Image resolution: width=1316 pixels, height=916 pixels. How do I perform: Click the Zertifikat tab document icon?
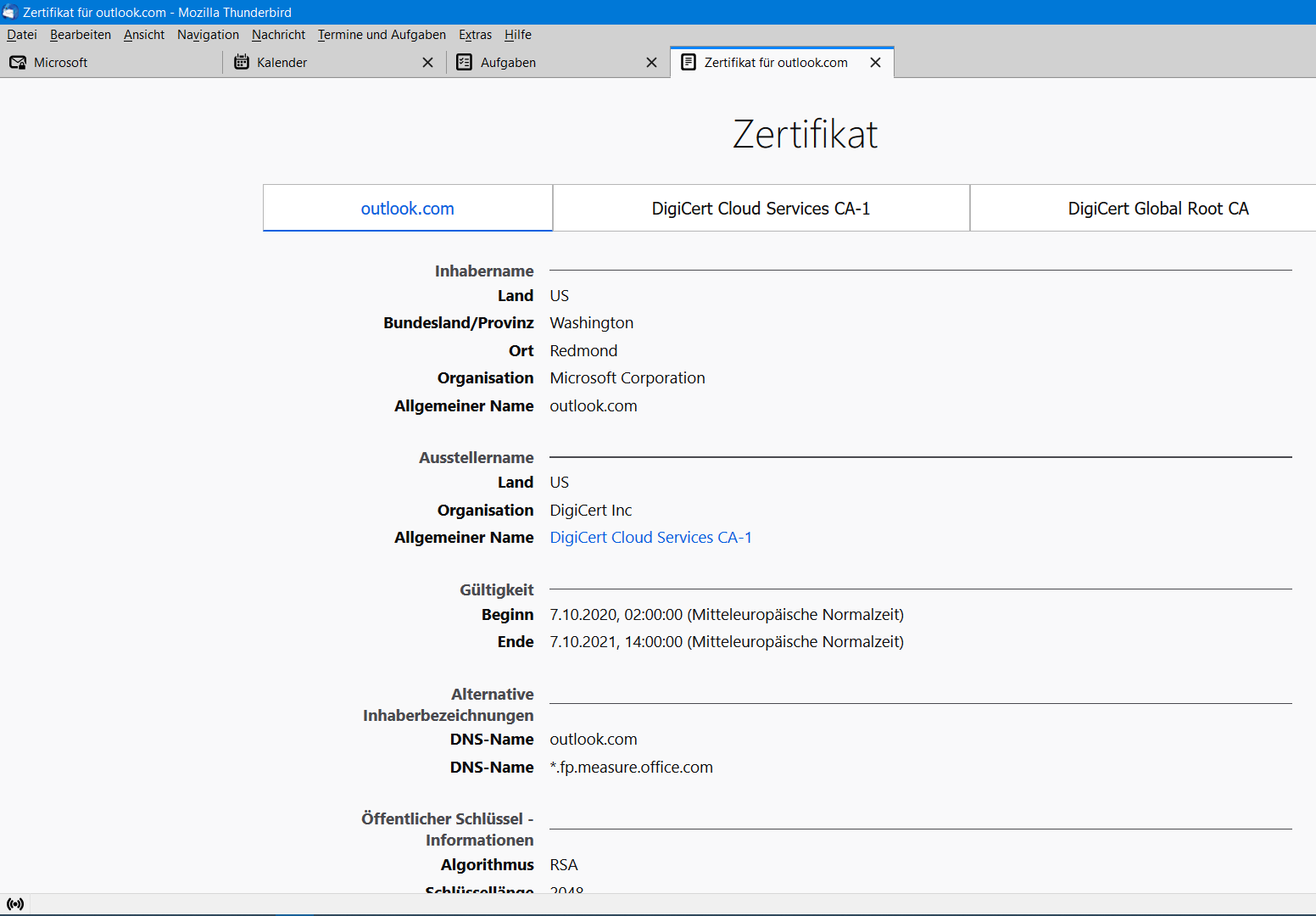pyautogui.click(x=689, y=63)
